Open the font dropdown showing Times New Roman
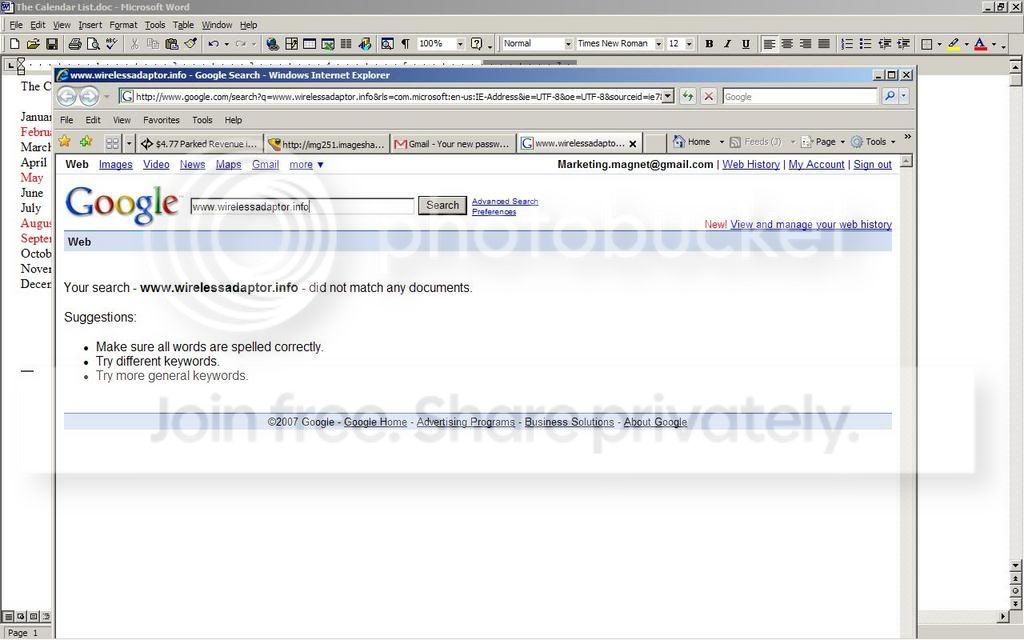The height and width of the screenshot is (640, 1024). (x=658, y=44)
